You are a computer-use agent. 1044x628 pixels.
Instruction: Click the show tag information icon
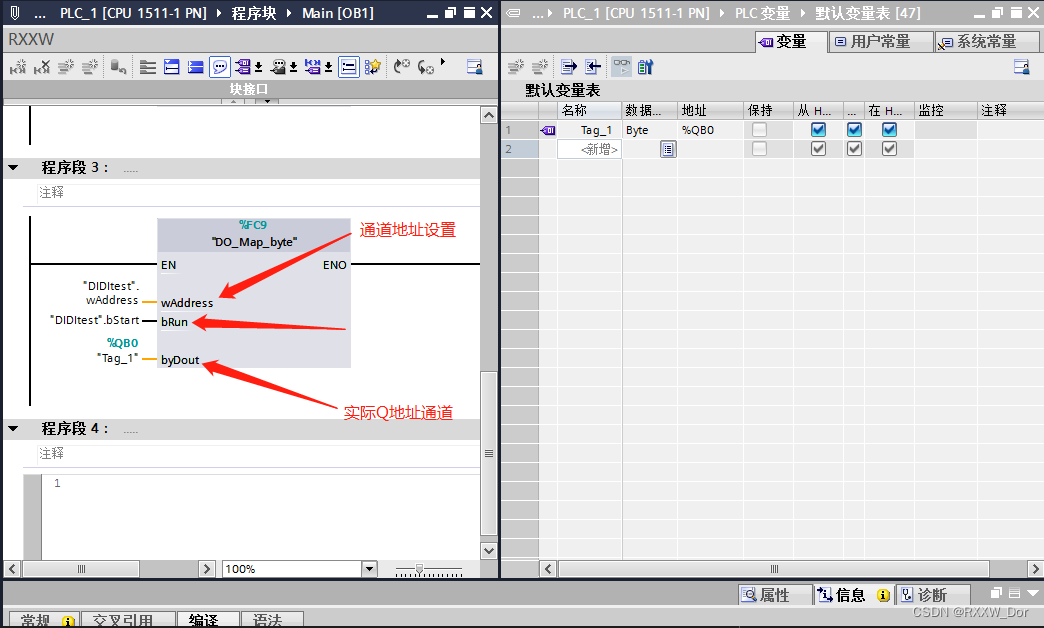tap(279, 67)
